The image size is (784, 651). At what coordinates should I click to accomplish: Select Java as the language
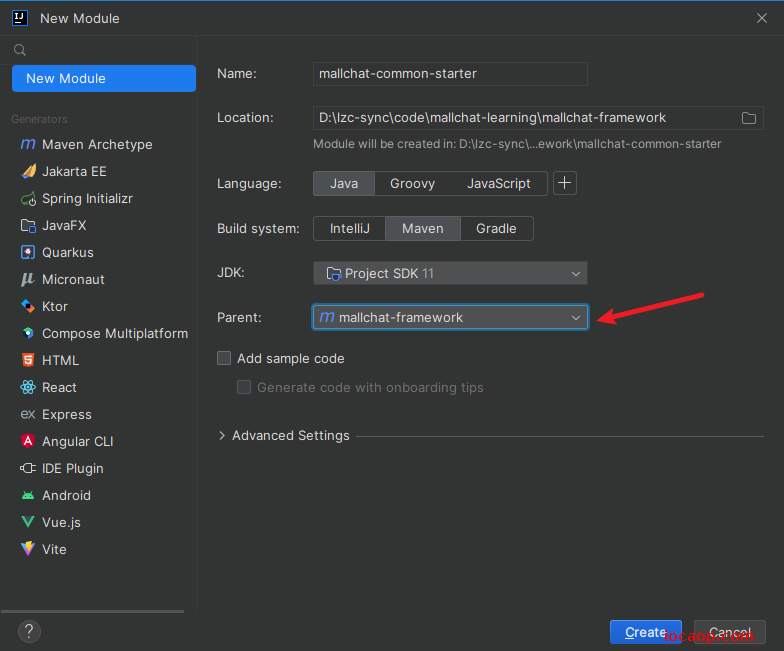pos(344,184)
